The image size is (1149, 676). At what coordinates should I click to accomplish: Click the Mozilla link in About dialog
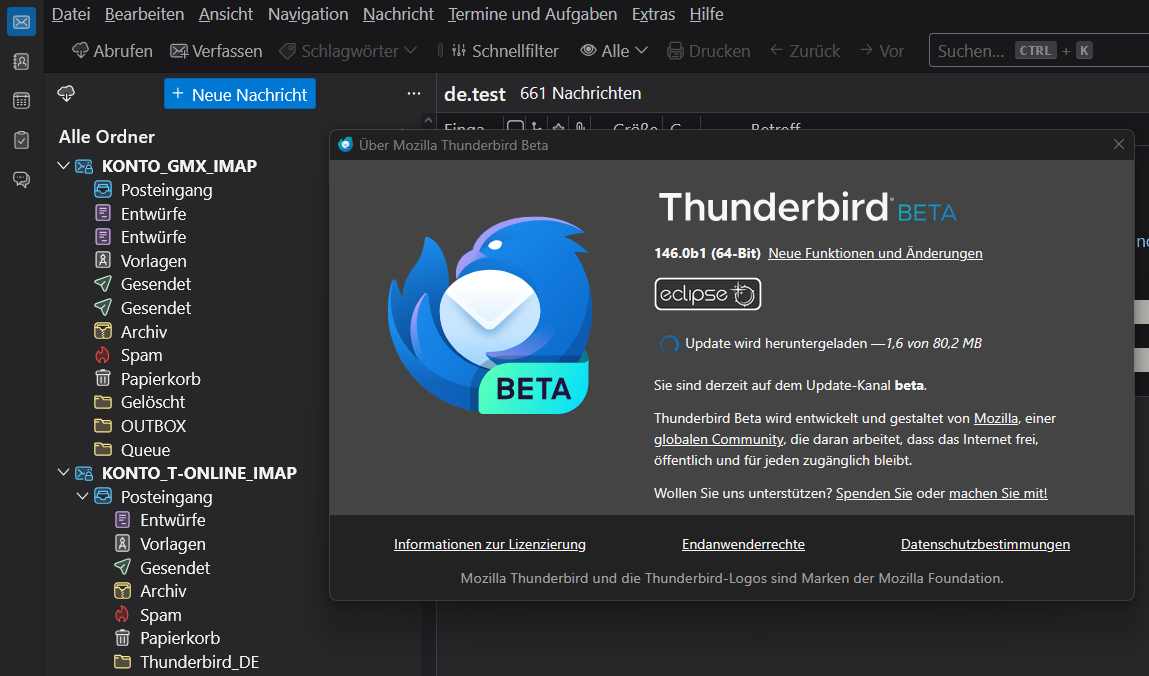[x=995, y=418]
